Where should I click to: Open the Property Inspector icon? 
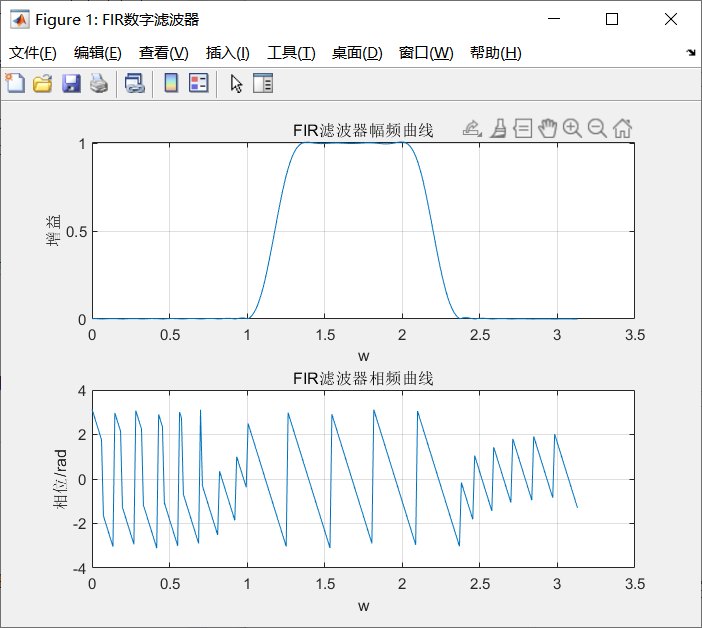(x=263, y=83)
